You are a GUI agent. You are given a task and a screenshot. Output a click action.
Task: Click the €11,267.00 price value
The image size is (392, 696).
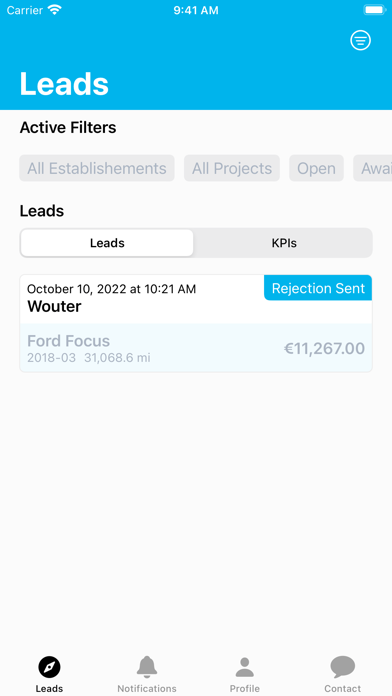(325, 348)
